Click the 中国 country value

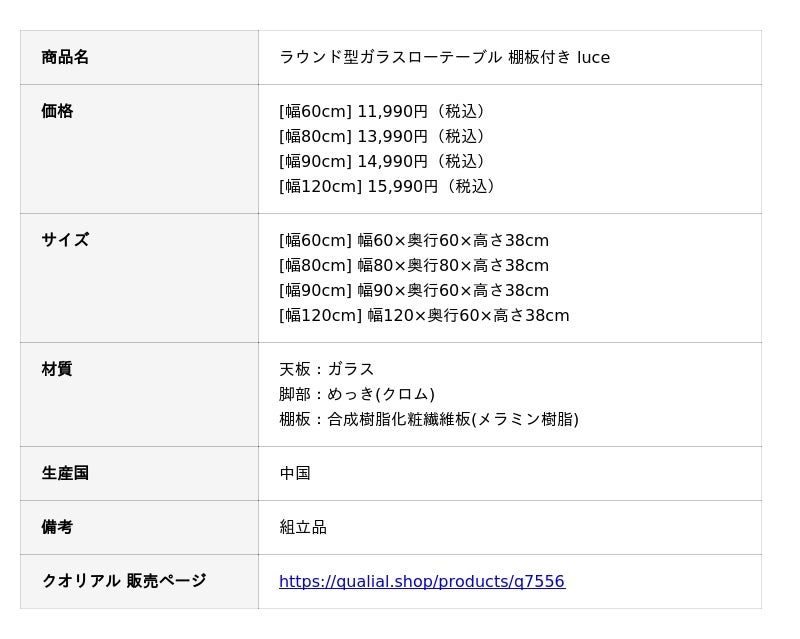[295, 473]
